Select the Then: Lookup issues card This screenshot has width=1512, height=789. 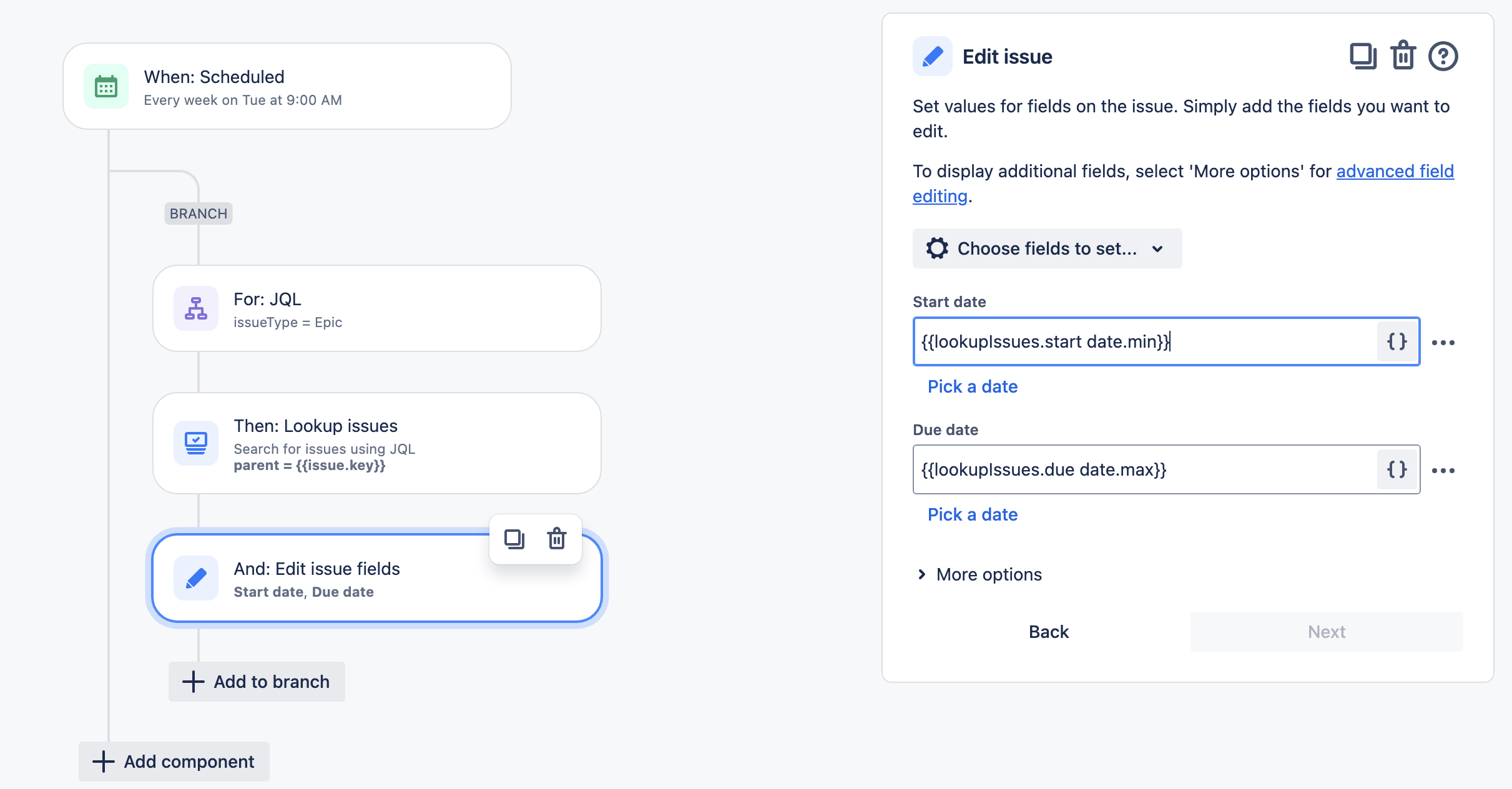(x=377, y=443)
